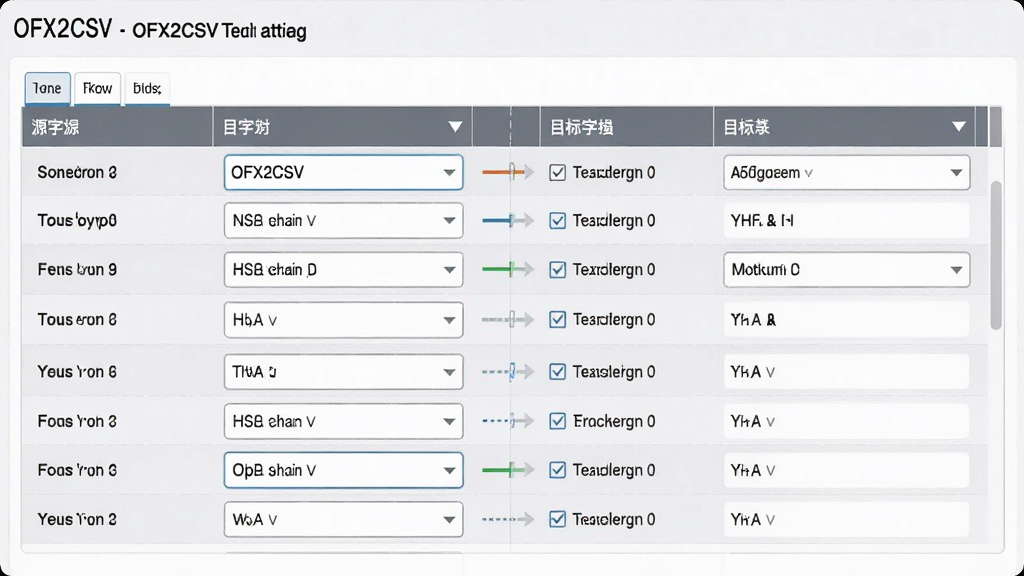Select the green mapping arrow beside OpB shain
The image size is (1024, 576).
(508, 470)
